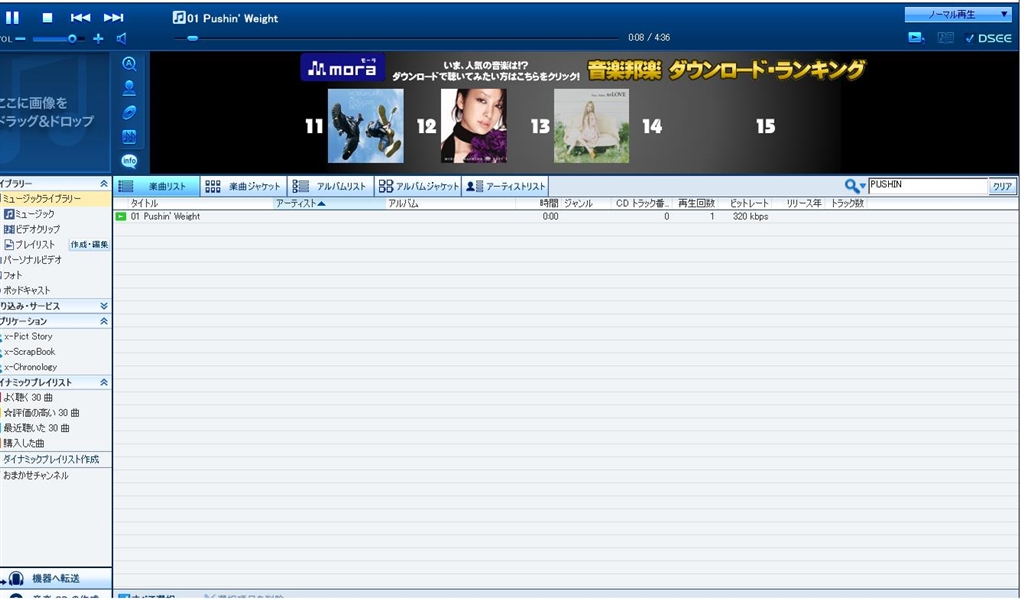Viewport: 1024px width, 610px height.
Task: Click the disc icon beside the artwork
Action: click(x=129, y=112)
